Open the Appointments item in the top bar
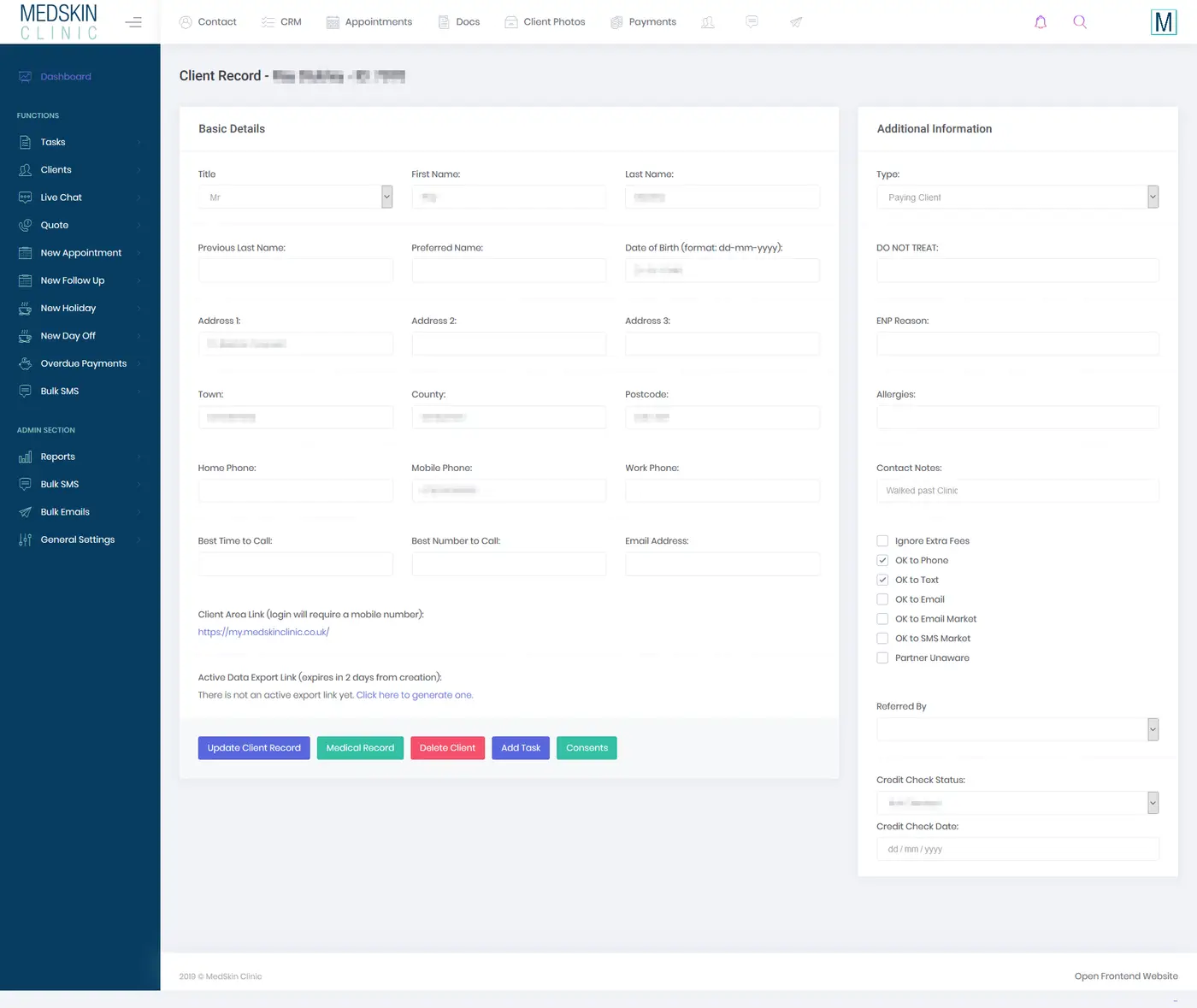The width and height of the screenshot is (1197, 1008). [369, 22]
